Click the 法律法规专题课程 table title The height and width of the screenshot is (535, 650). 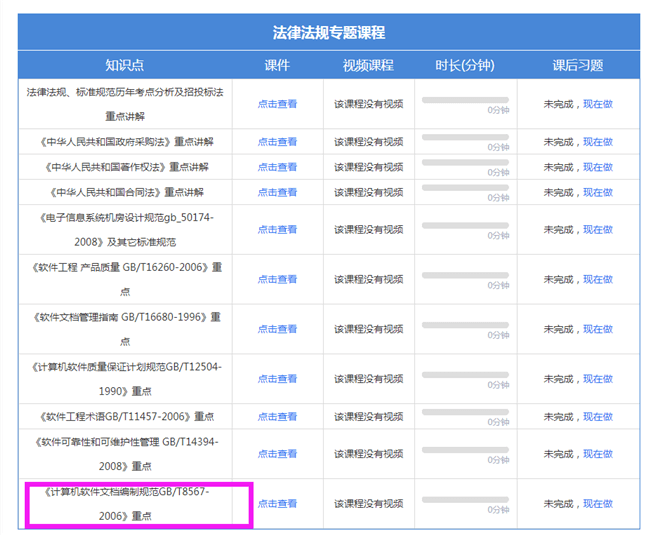click(x=328, y=32)
